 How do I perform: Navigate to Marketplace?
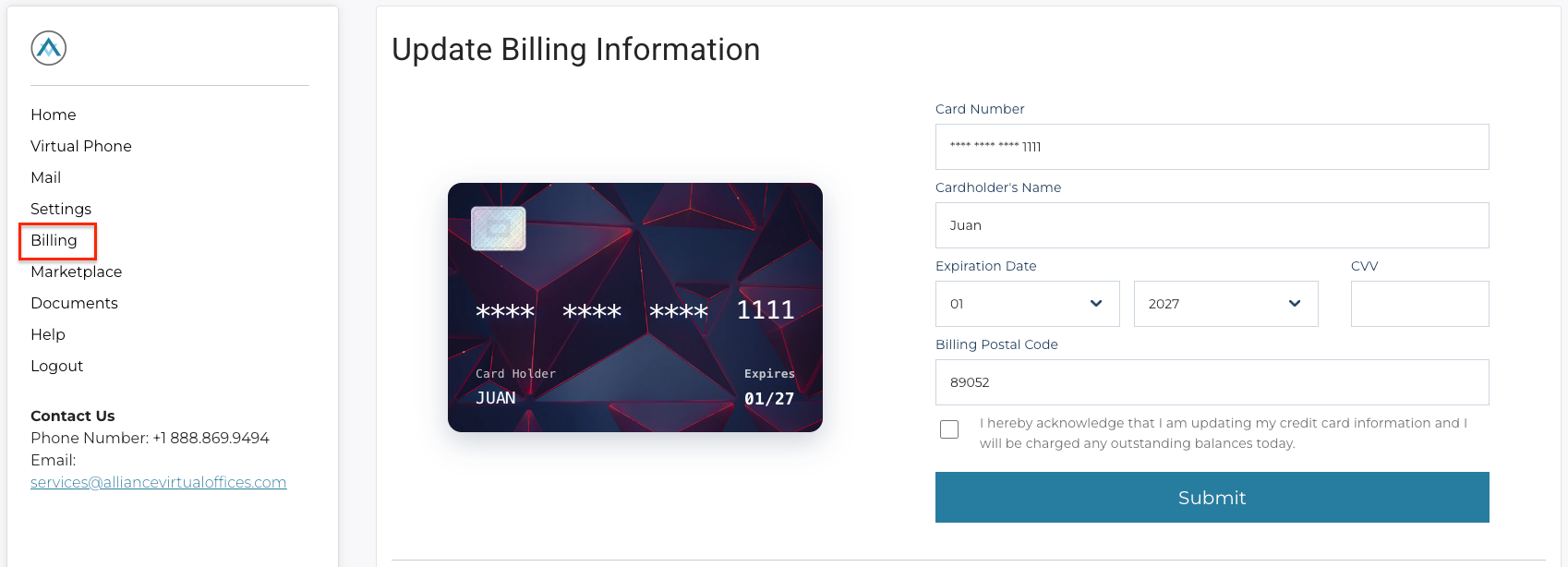(77, 271)
